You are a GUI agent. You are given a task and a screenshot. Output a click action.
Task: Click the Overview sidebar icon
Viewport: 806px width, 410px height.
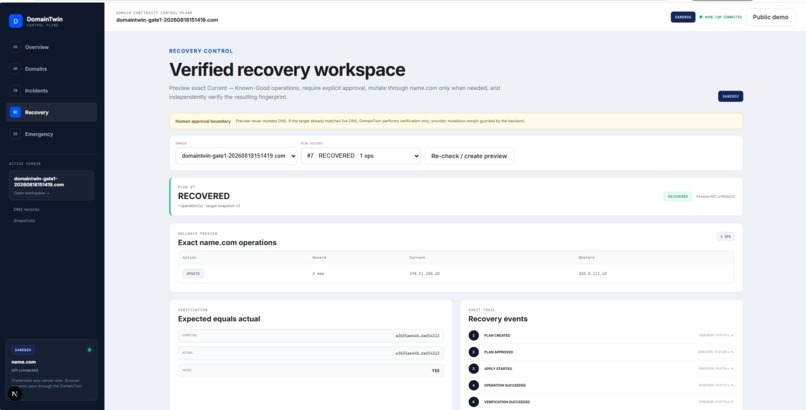(x=15, y=47)
